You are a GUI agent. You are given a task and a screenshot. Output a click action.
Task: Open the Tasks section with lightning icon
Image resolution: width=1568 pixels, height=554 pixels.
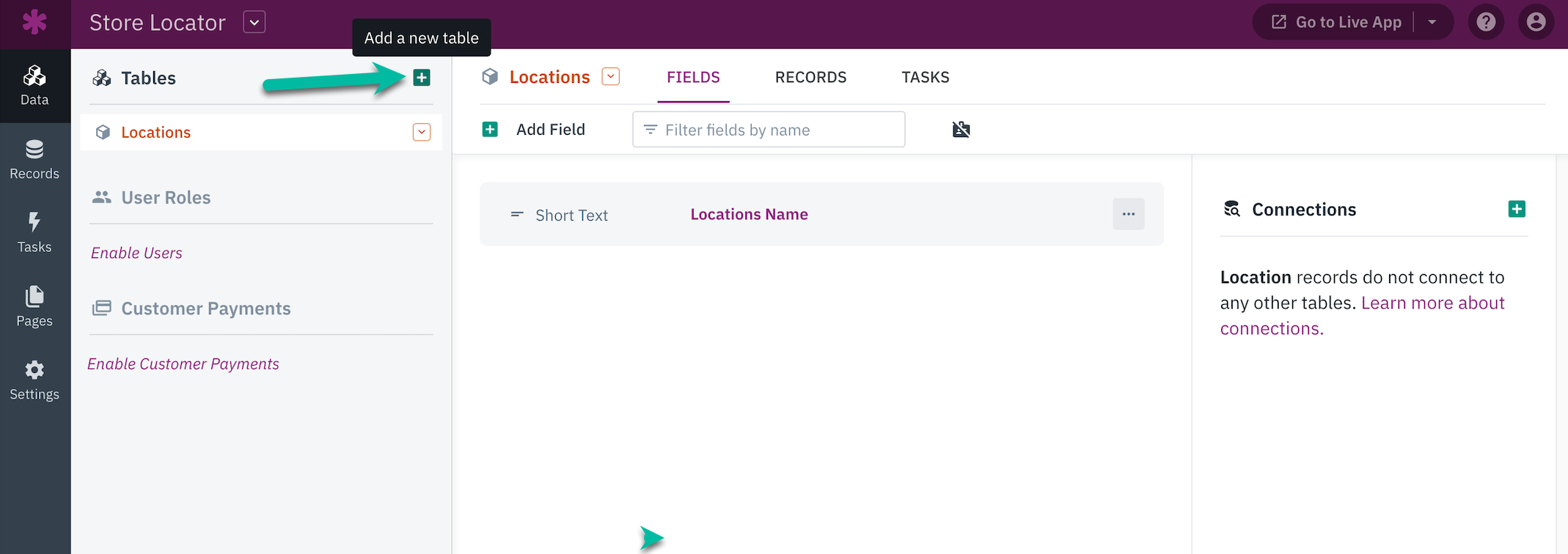[x=34, y=233]
